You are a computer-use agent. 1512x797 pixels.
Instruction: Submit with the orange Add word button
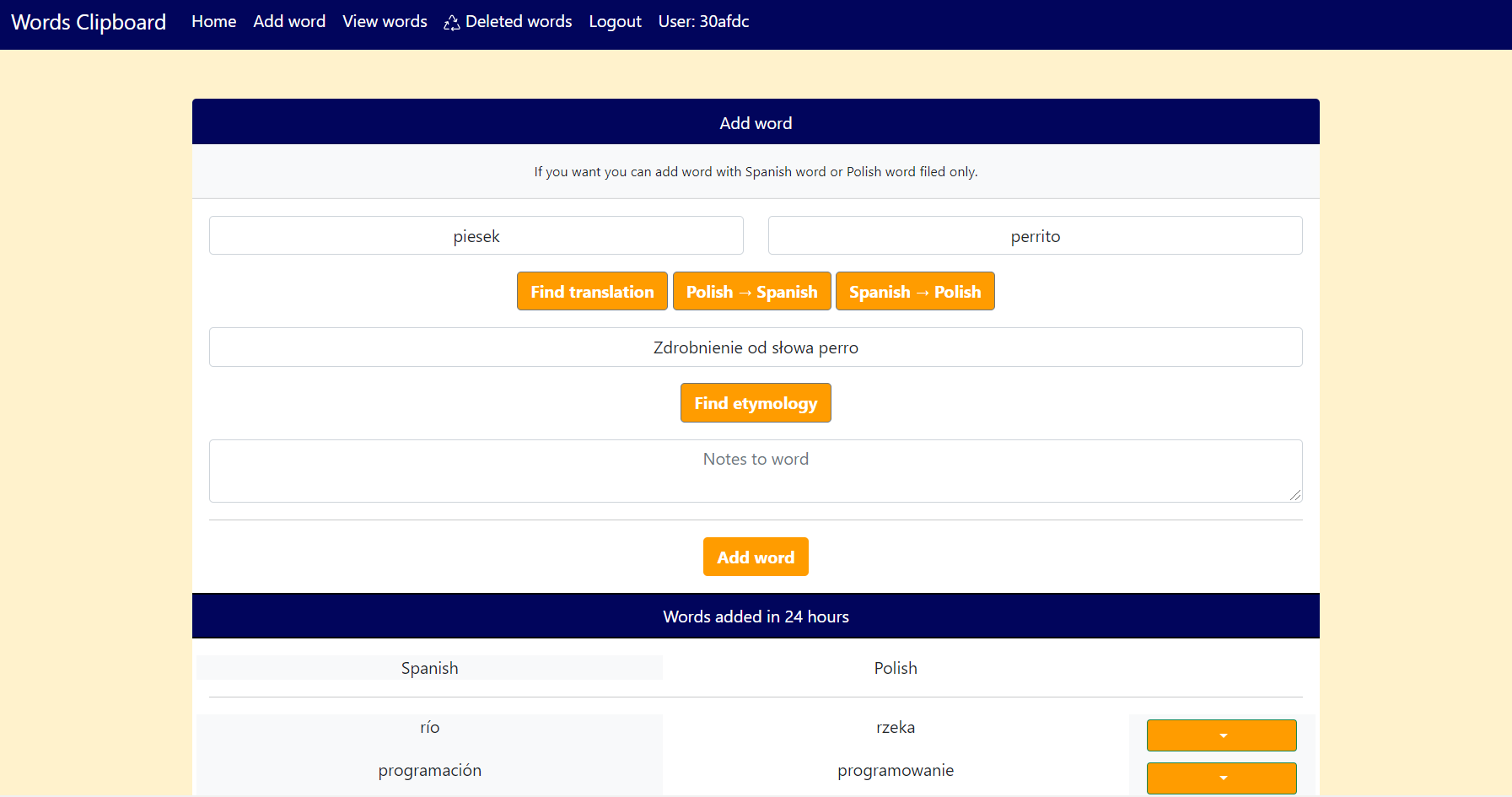[756, 557]
